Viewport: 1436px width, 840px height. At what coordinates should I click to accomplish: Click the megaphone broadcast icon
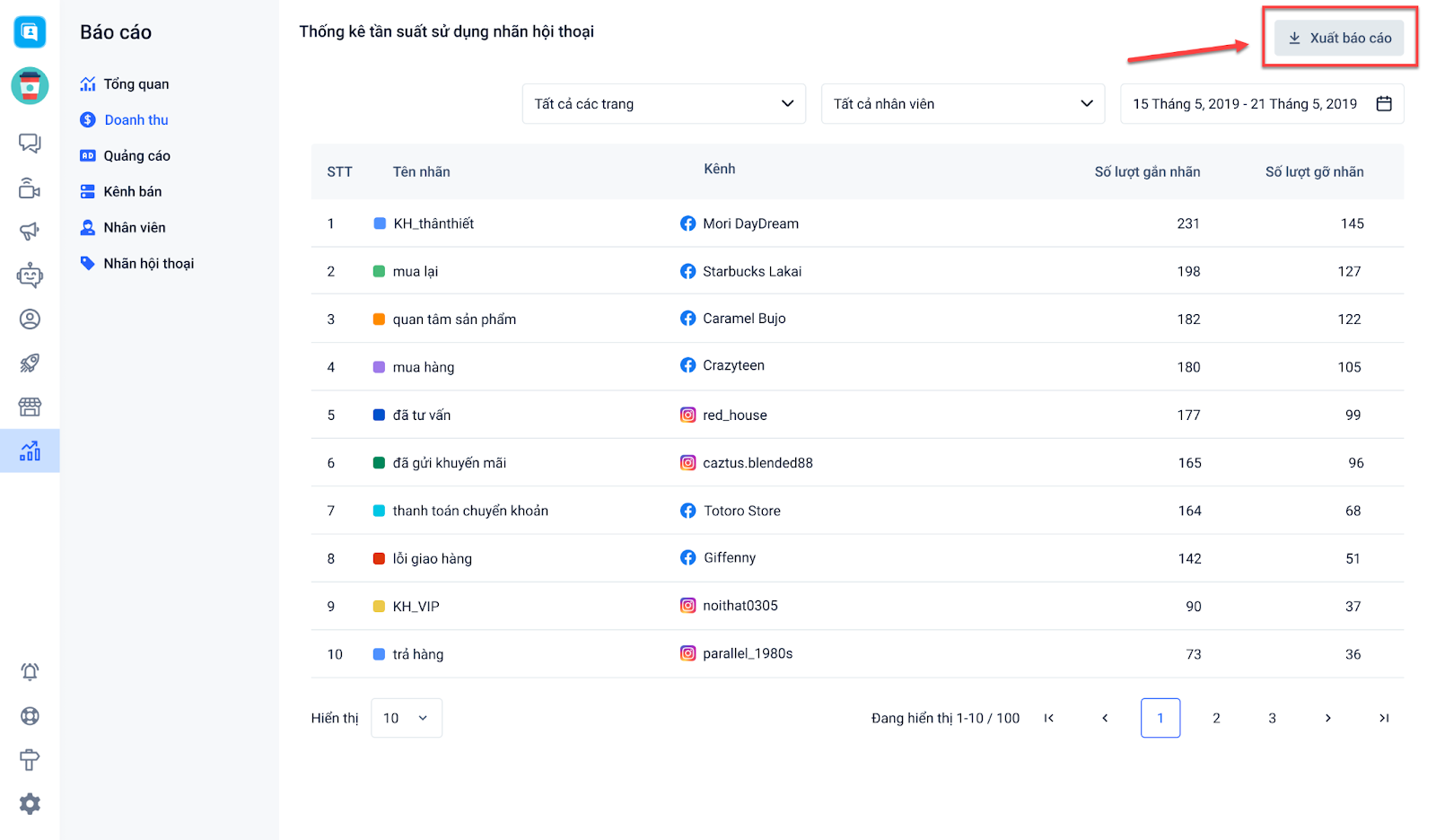tap(30, 232)
